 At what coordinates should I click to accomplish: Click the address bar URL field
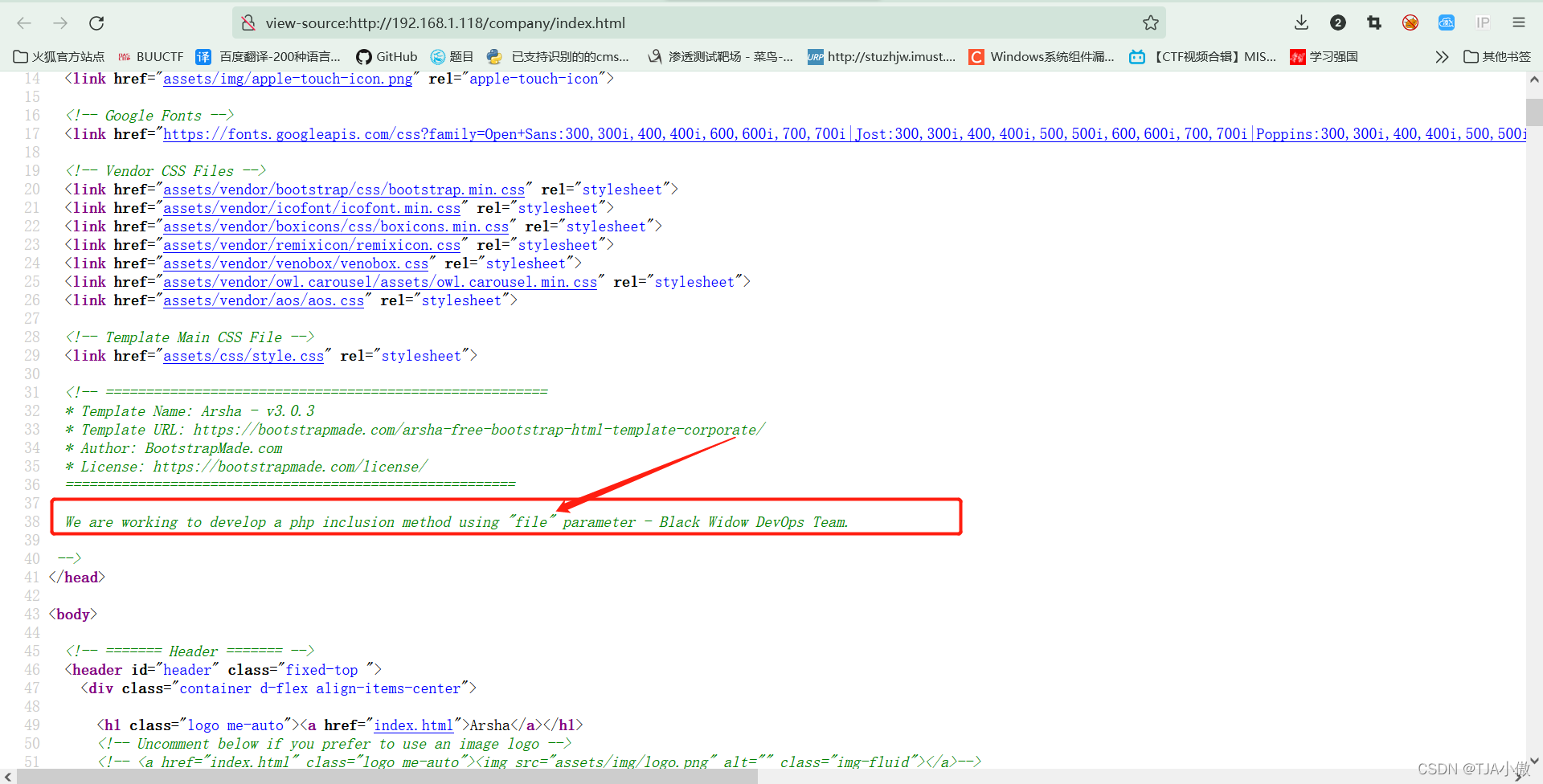[699, 23]
